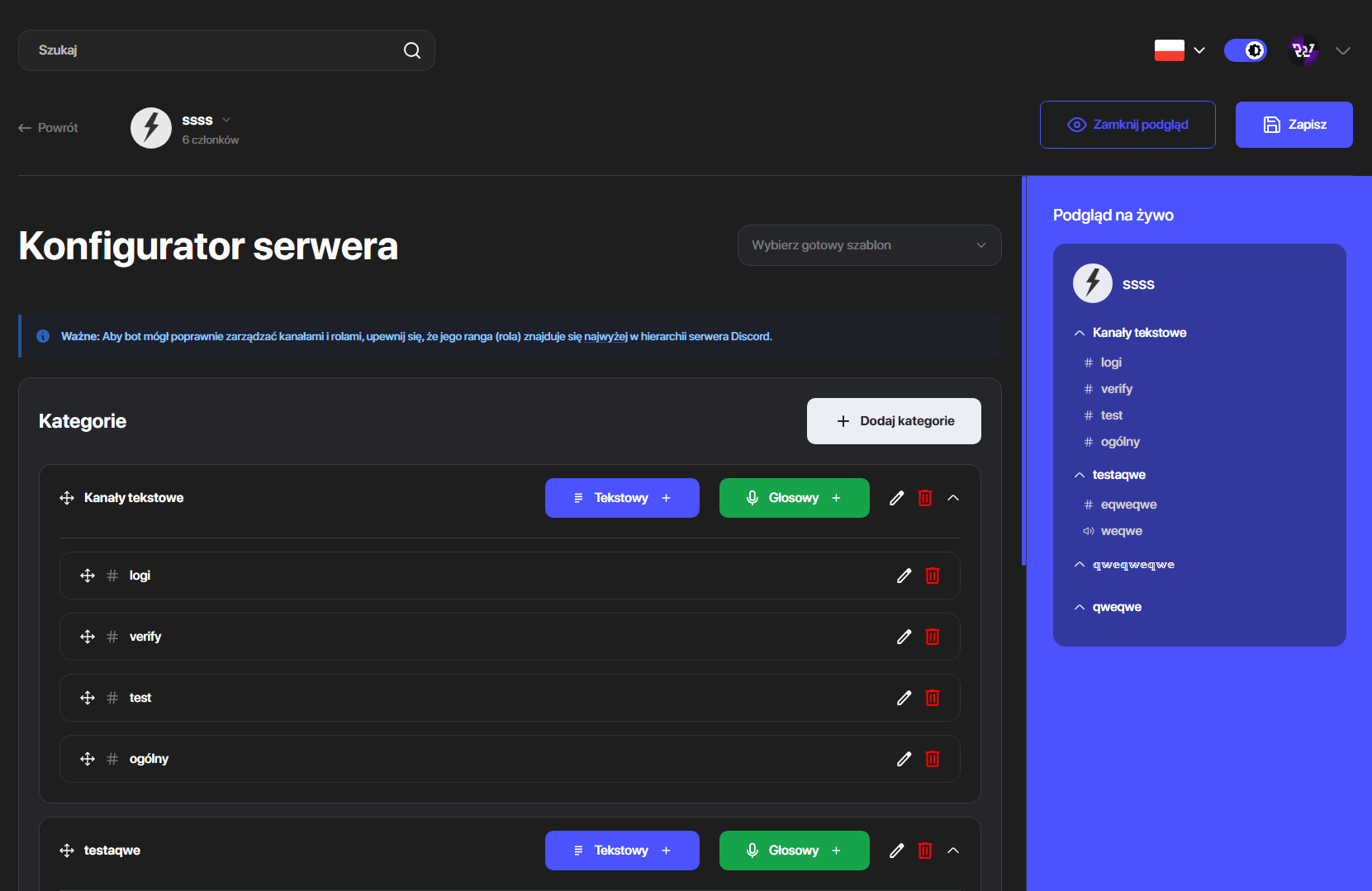Image resolution: width=1372 pixels, height=891 pixels.
Task: Click the Podgląd na żywo title
Action: coord(1113,216)
